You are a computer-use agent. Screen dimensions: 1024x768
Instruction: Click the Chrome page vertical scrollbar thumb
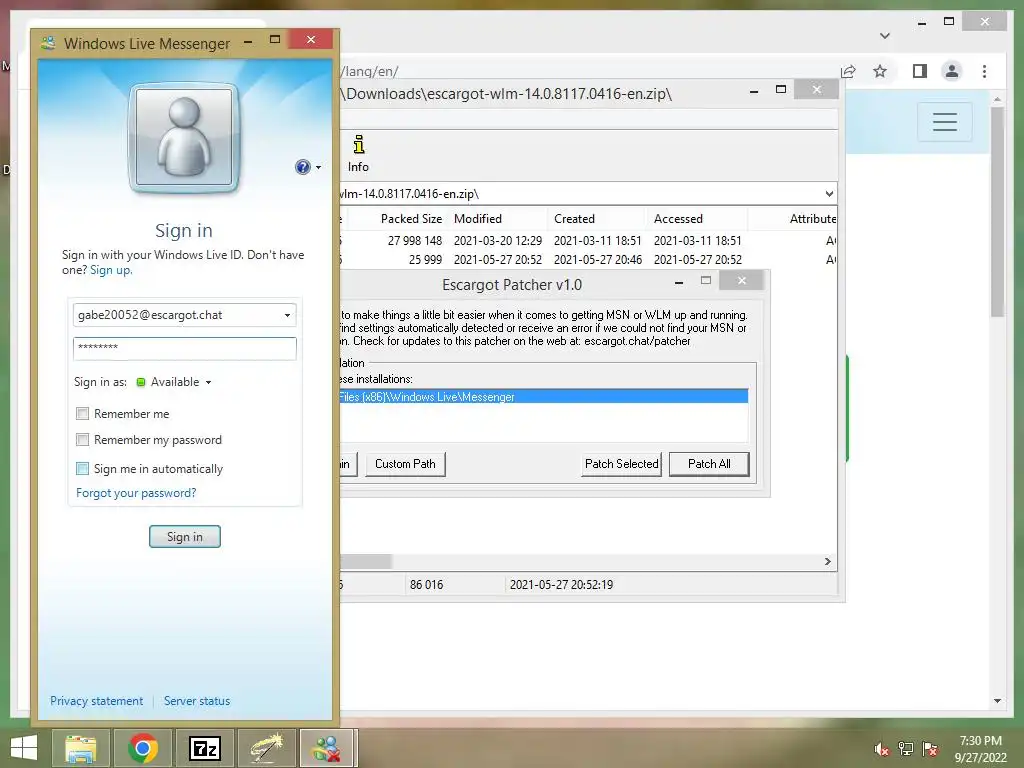coord(997,212)
